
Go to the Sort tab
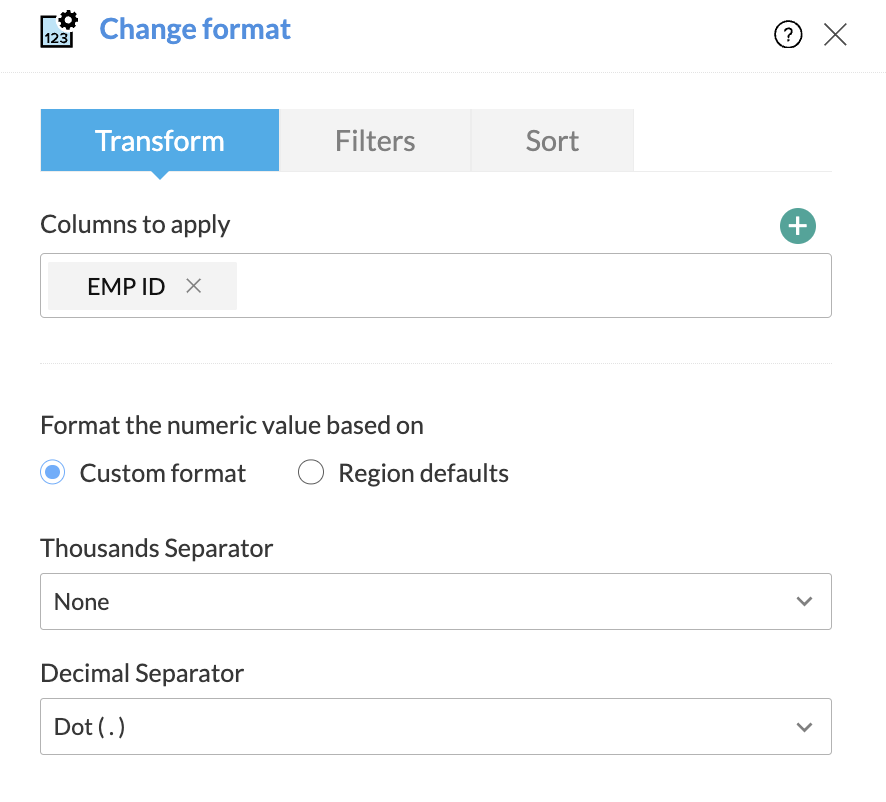(x=552, y=141)
